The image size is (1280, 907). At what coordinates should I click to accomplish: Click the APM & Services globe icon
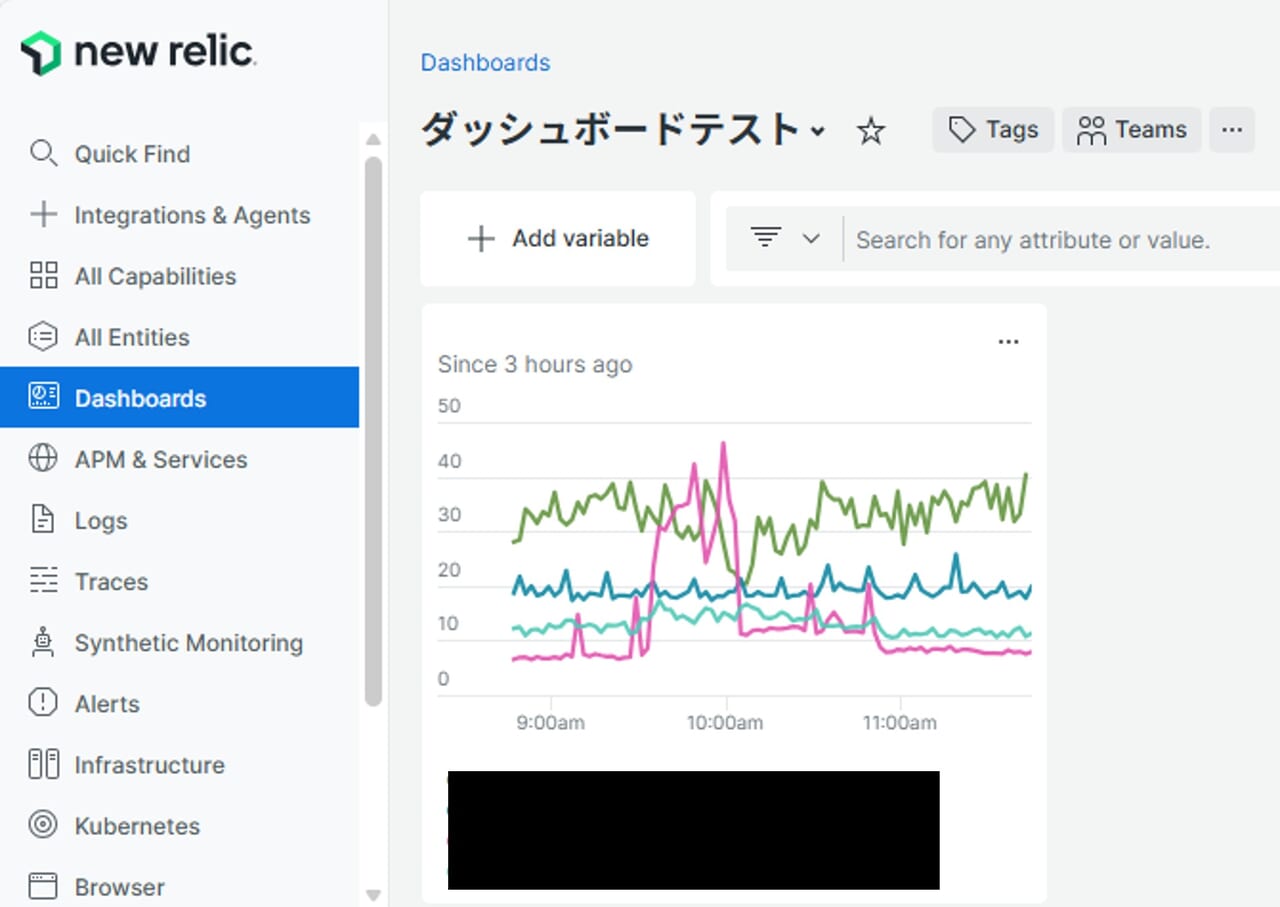(x=43, y=459)
